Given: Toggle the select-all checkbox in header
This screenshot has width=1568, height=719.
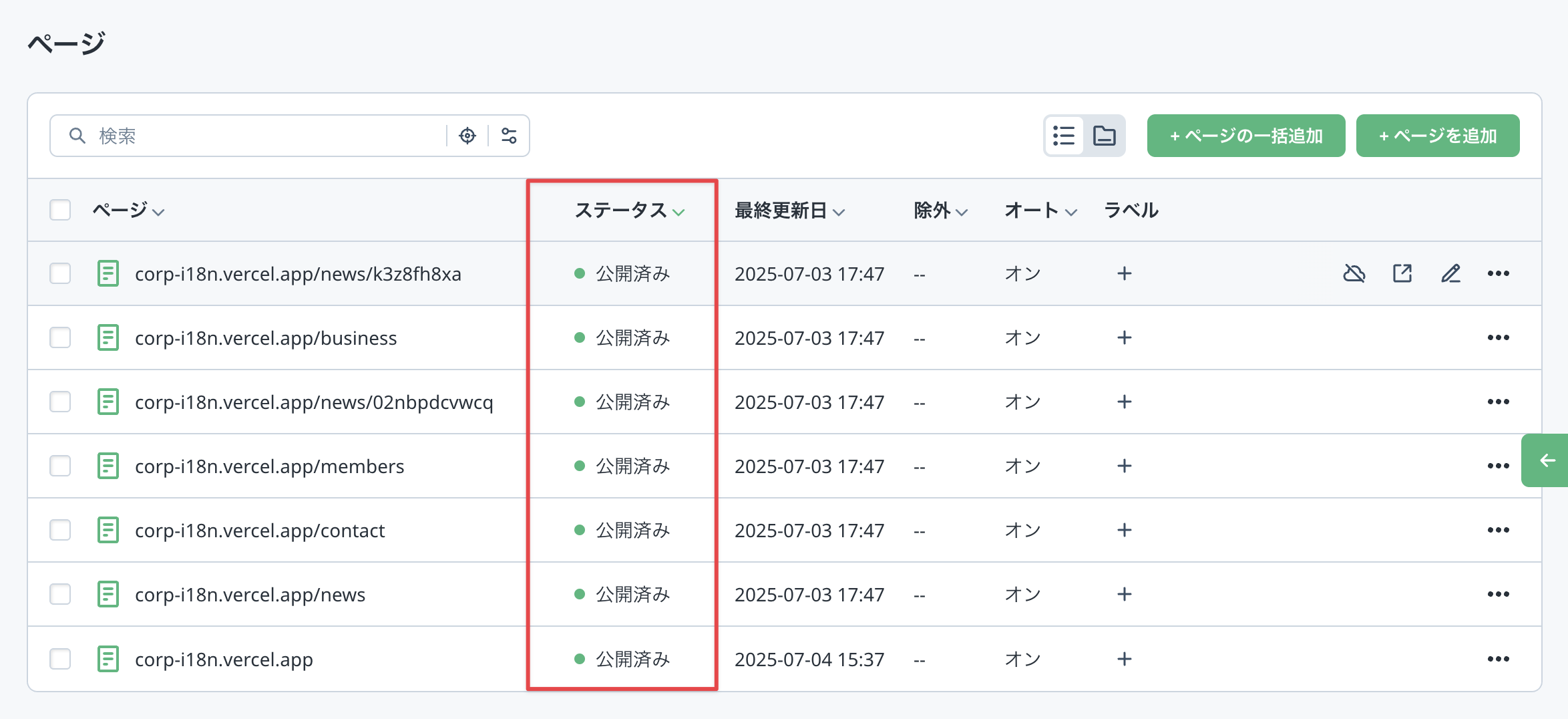Looking at the screenshot, I should pyautogui.click(x=60, y=210).
